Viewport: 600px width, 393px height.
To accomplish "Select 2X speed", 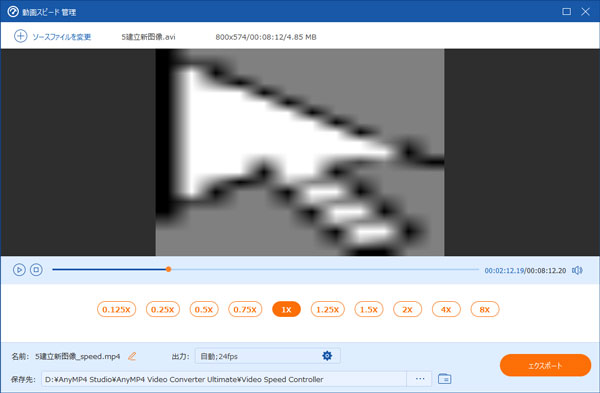I will (x=408, y=309).
